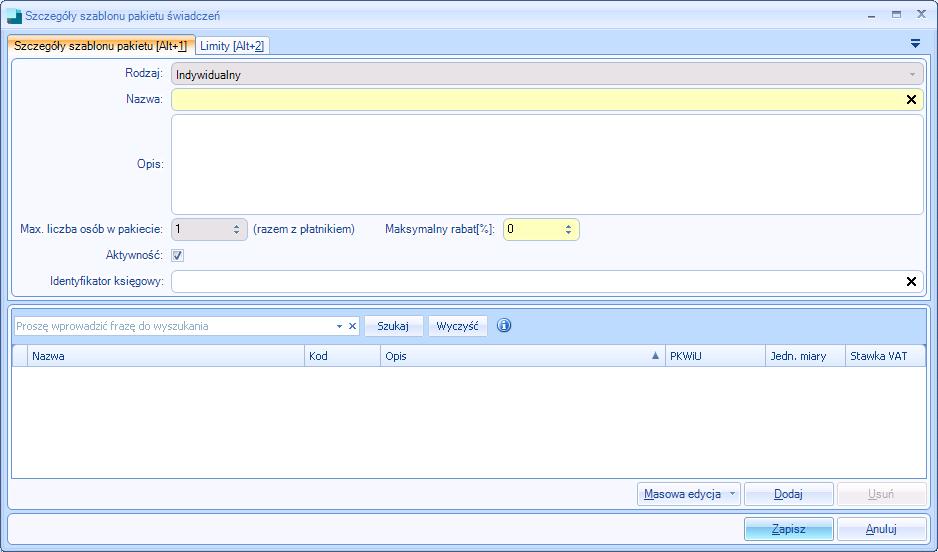The height and width of the screenshot is (552, 938).
Task: Open the tab options menu icon at top right
Action: click(915, 43)
